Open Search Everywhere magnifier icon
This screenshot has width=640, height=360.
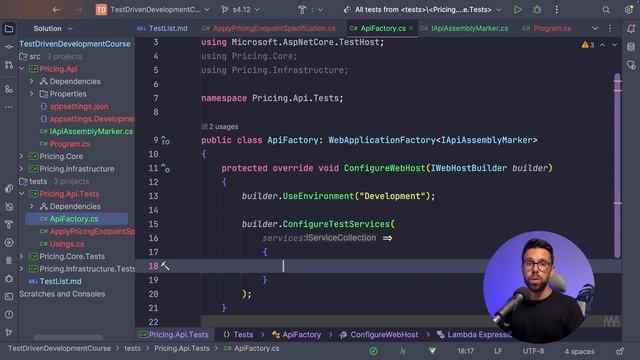coord(606,9)
